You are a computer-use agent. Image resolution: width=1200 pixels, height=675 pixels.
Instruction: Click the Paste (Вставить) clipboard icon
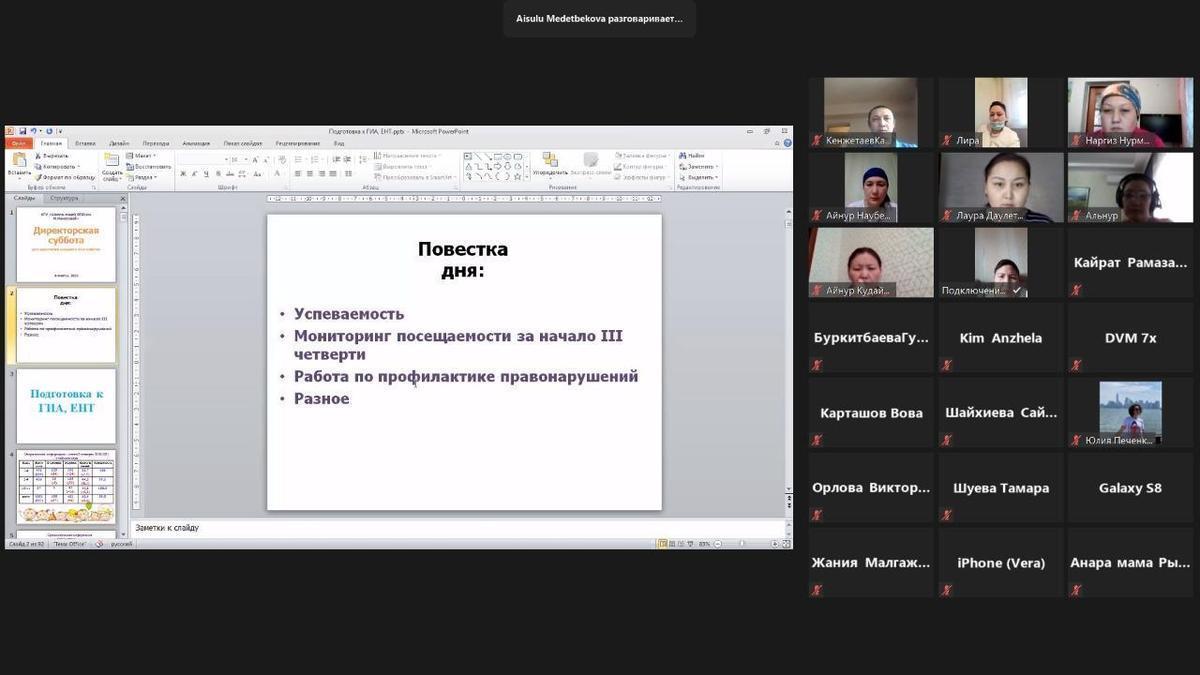pyautogui.click(x=18, y=161)
